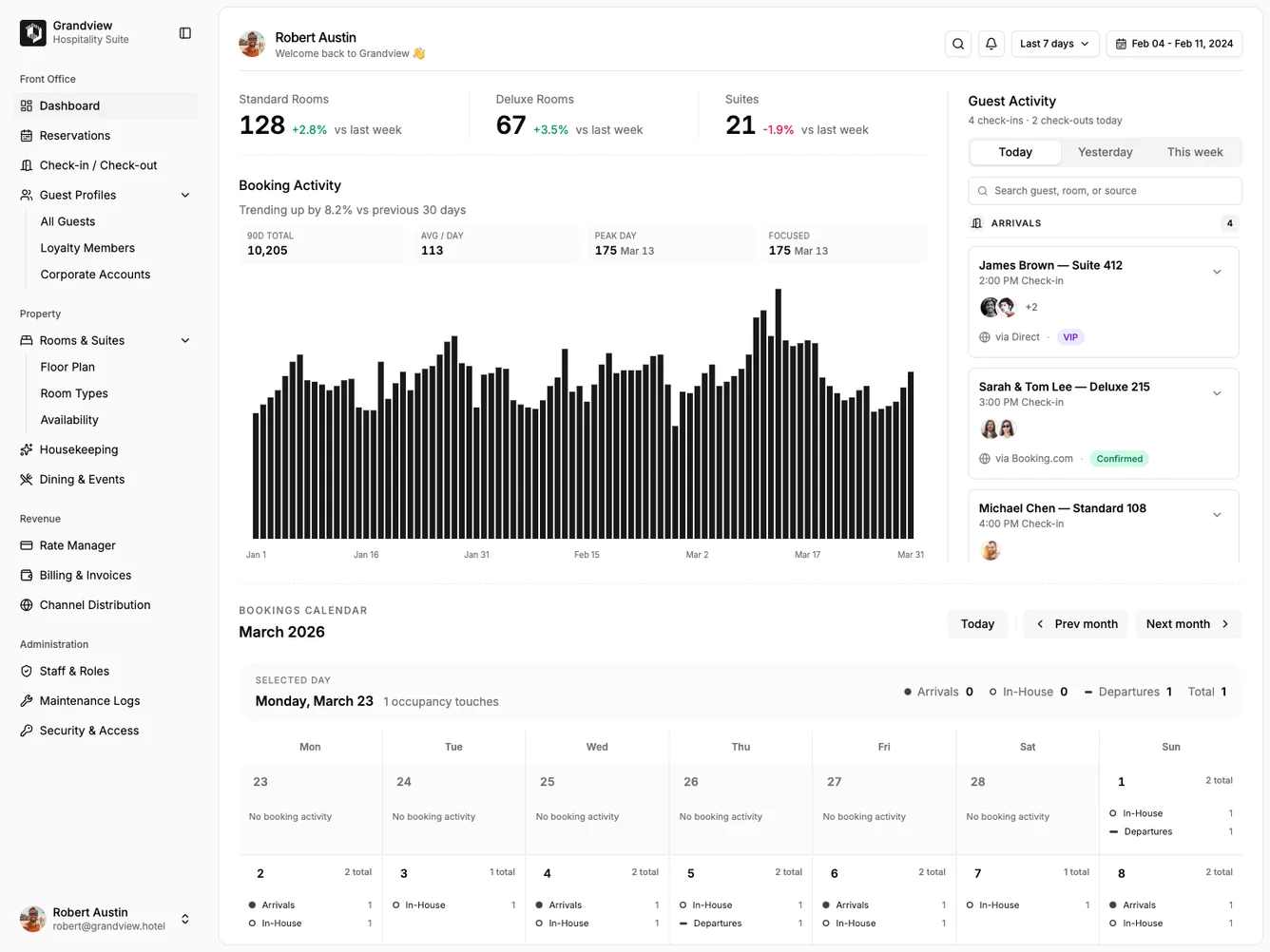
Task: Collapse the sidebar with the panel icon
Action: pyautogui.click(x=184, y=31)
